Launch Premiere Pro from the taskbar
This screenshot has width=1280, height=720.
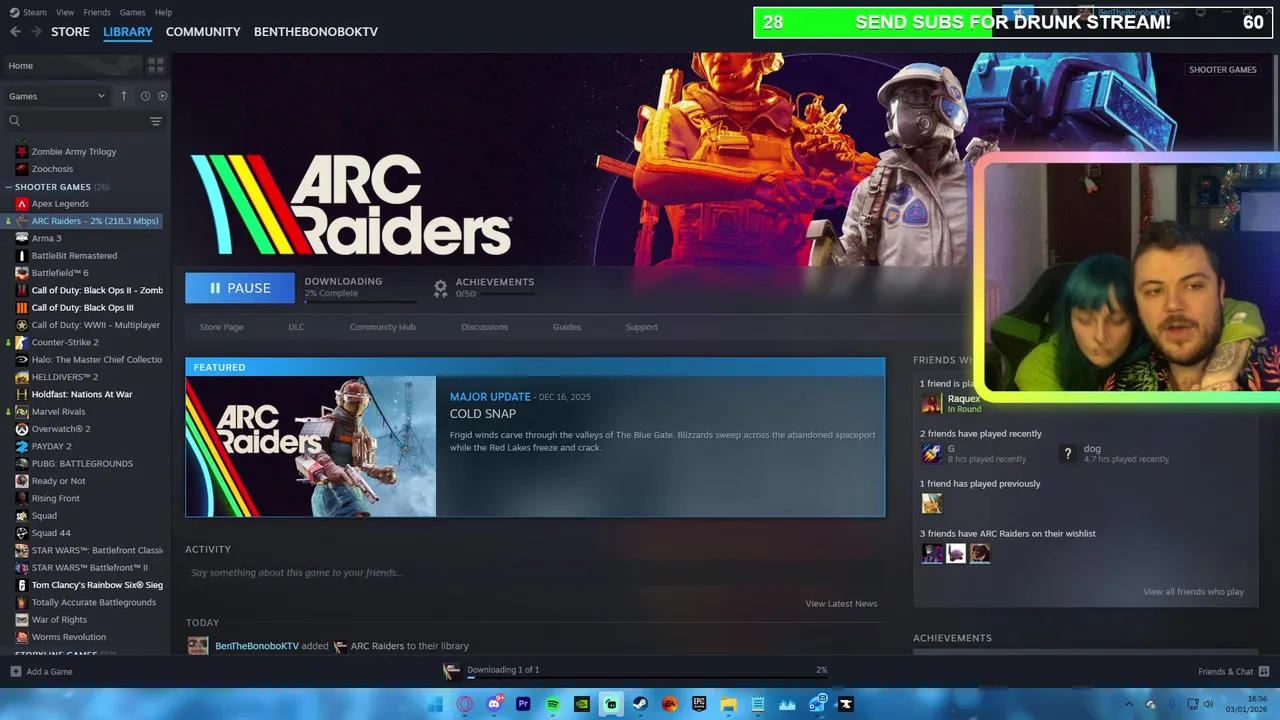[523, 704]
